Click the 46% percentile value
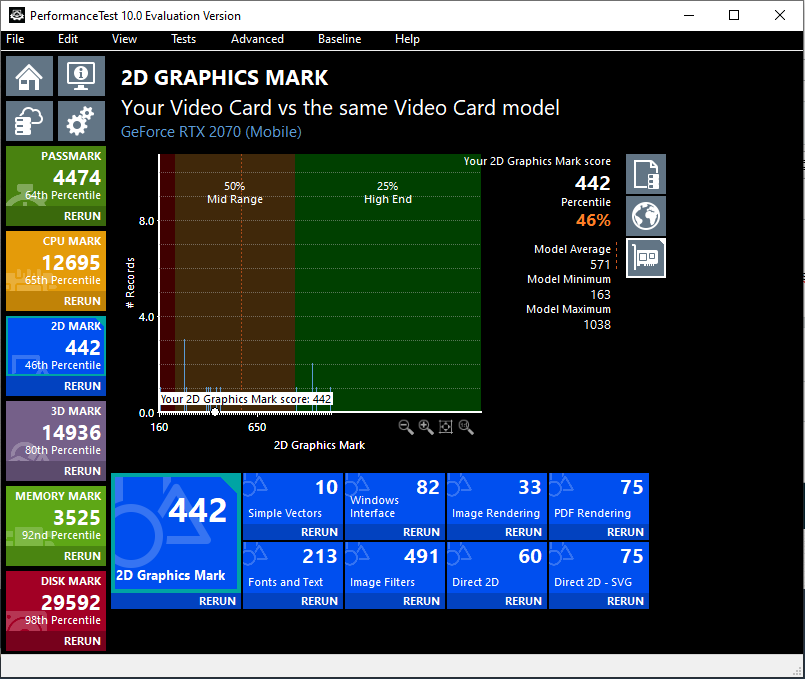The image size is (805, 679). click(x=593, y=220)
